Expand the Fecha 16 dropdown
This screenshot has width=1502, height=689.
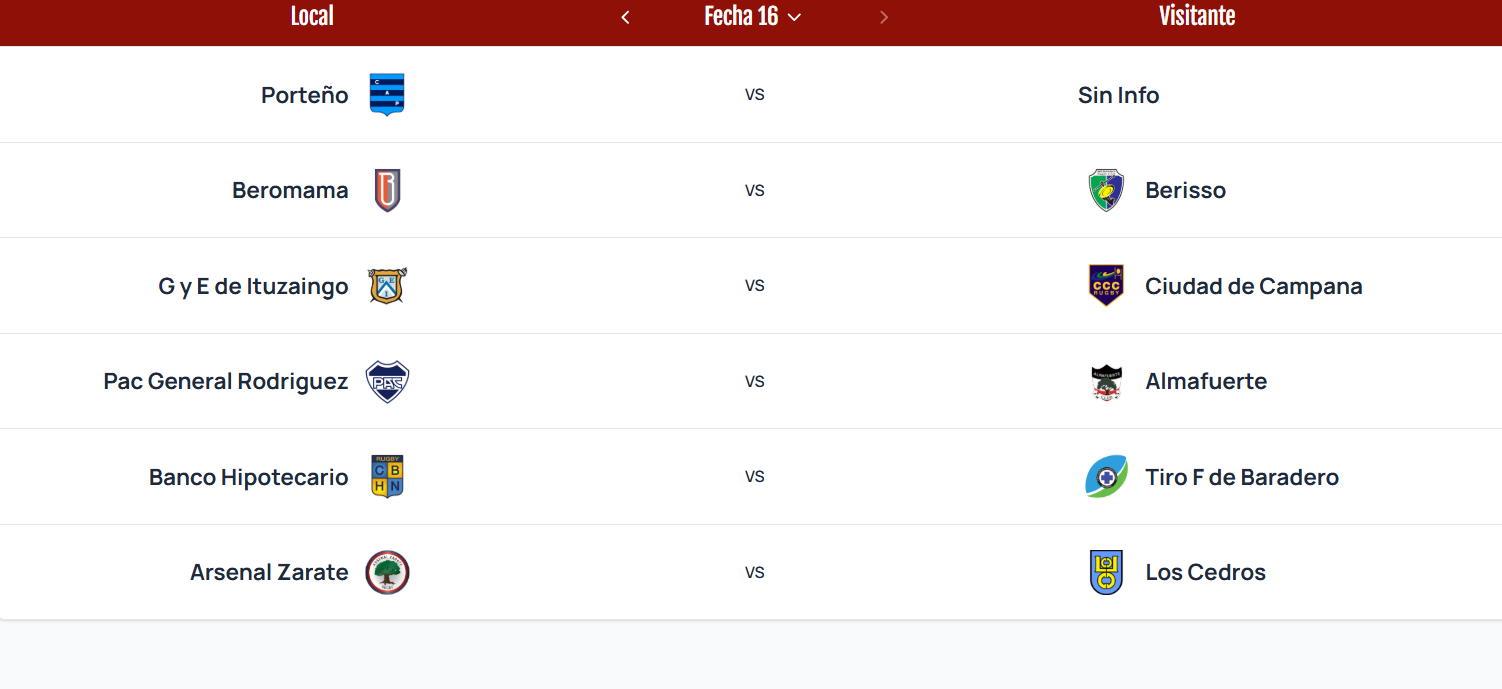(x=753, y=16)
